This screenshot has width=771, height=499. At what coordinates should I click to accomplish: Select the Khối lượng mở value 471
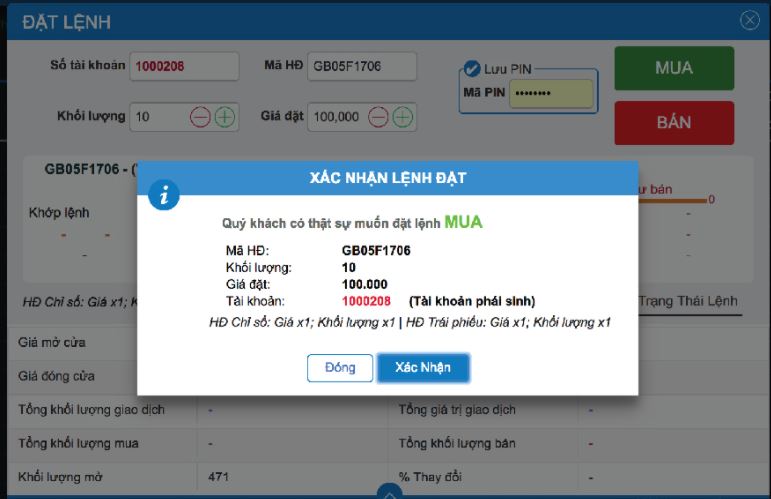point(218,477)
